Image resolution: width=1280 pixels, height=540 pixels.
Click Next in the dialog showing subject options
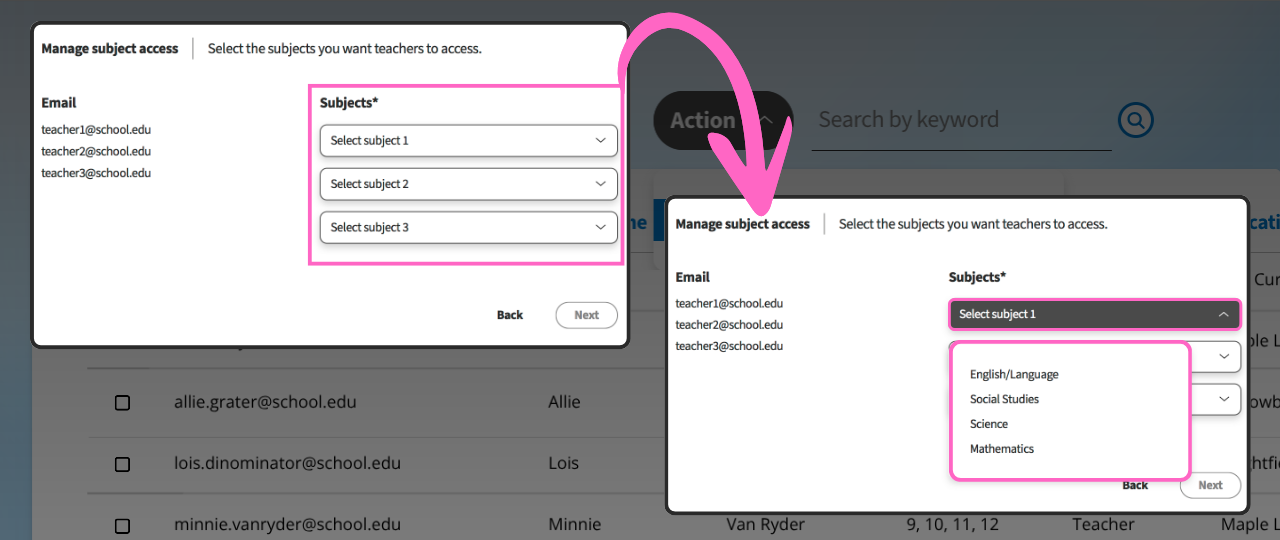point(1210,485)
